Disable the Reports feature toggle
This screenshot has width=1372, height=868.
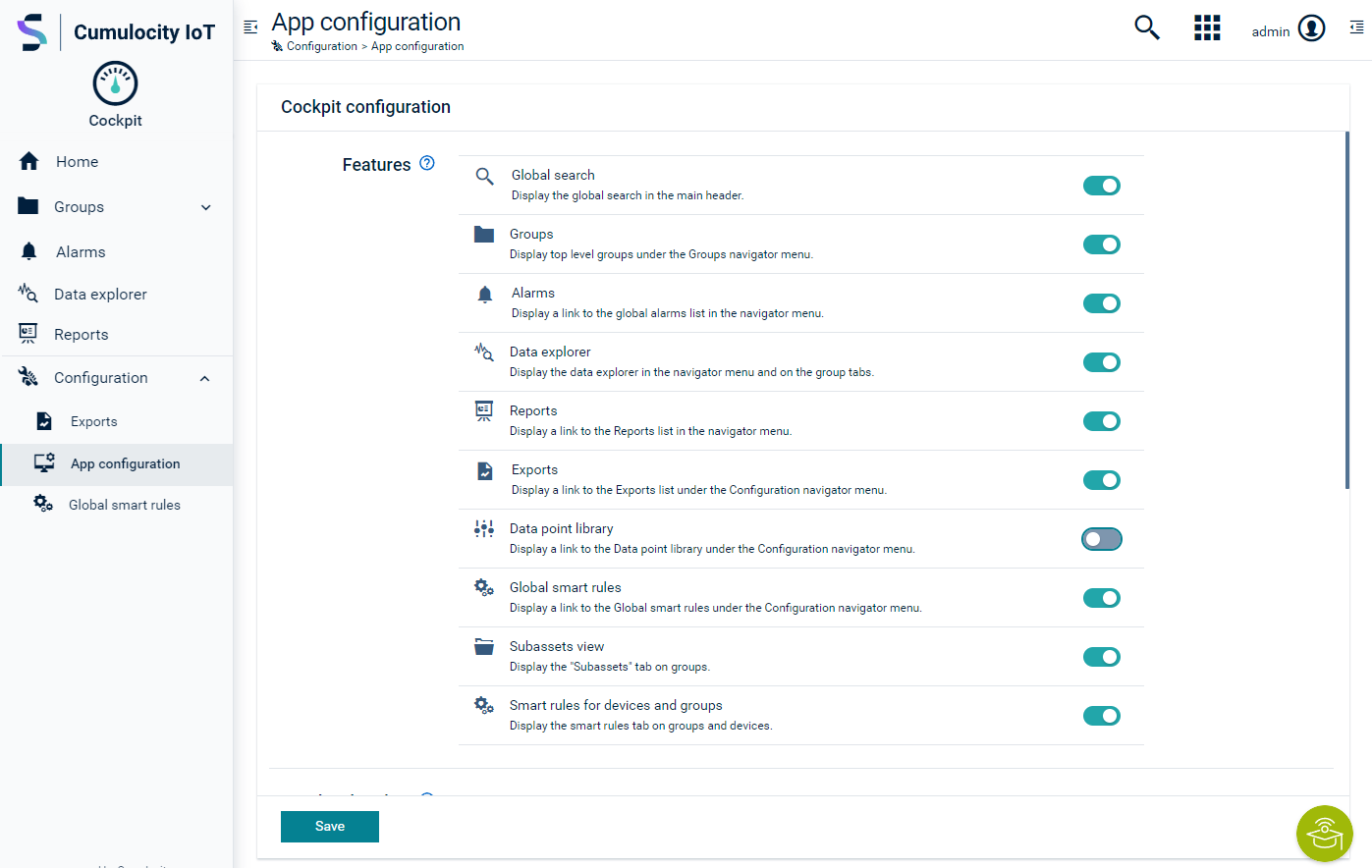1102,421
